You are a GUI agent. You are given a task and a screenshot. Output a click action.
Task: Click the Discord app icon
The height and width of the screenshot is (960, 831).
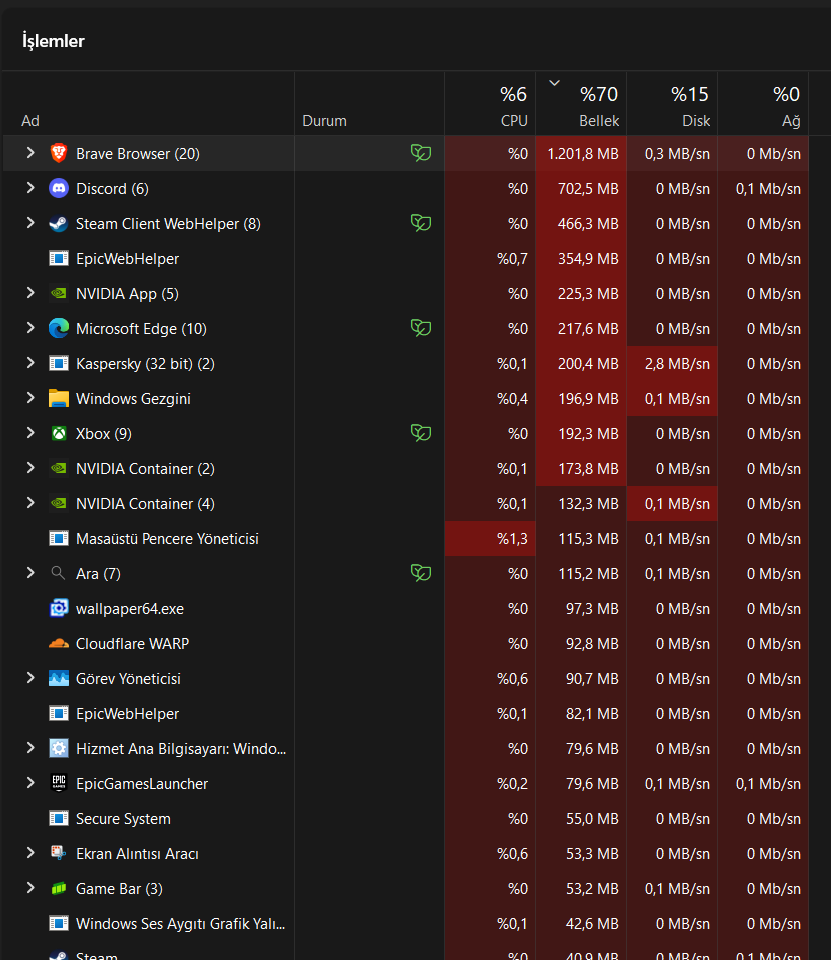[59, 188]
